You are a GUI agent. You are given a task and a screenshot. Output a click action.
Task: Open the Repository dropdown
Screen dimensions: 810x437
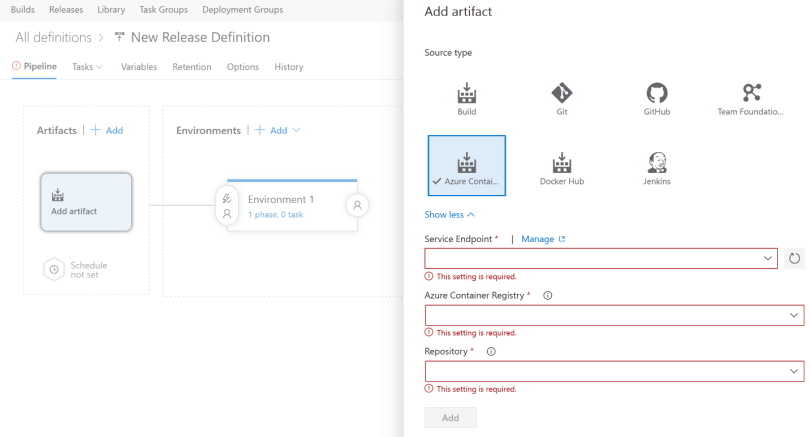(x=614, y=371)
